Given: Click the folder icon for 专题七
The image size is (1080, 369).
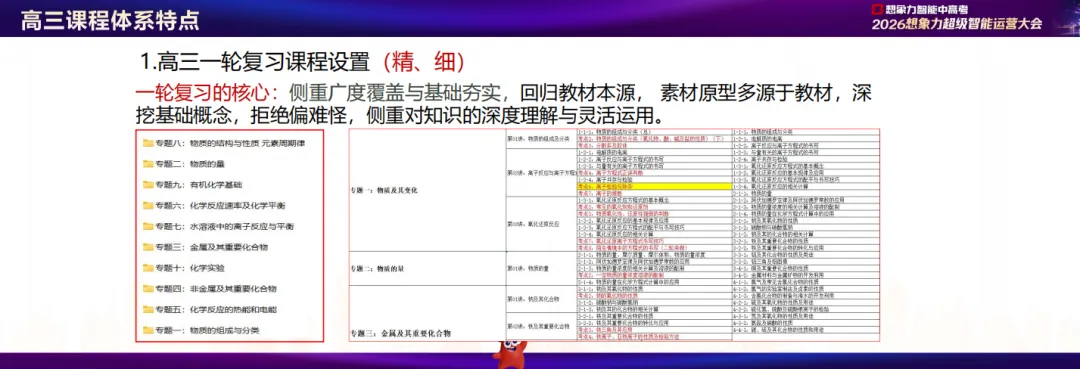Looking at the screenshot, I should (147, 226).
